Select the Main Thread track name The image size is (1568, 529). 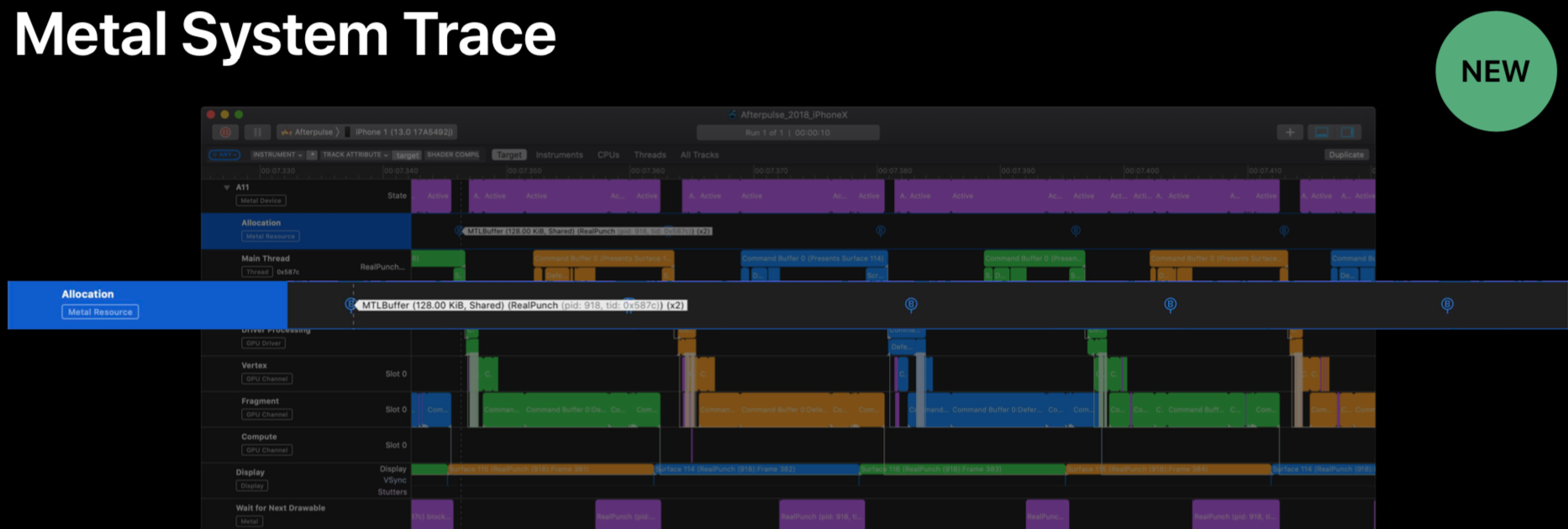[x=266, y=259]
